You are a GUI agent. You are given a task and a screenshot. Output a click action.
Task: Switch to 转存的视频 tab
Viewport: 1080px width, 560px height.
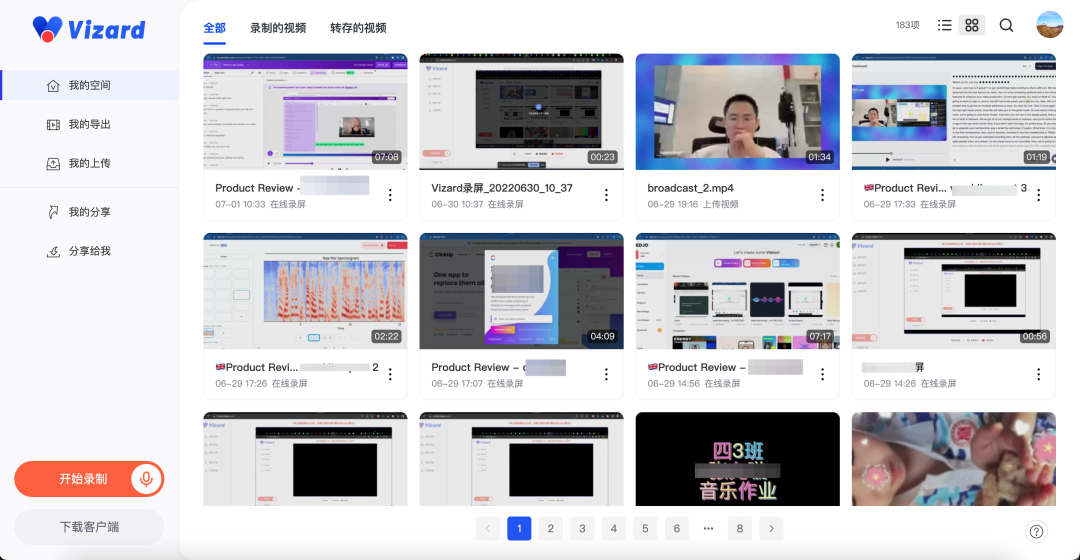358,28
